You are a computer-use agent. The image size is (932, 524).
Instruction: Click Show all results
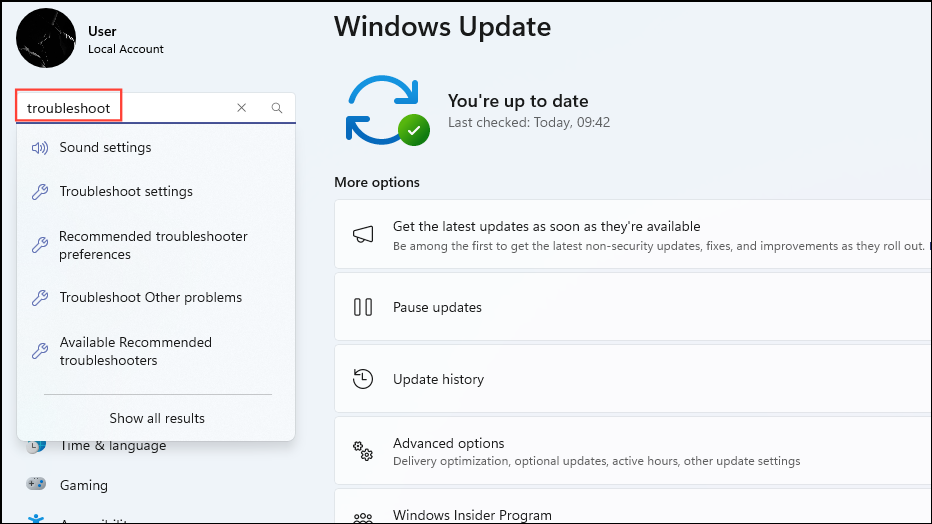pyautogui.click(x=157, y=418)
